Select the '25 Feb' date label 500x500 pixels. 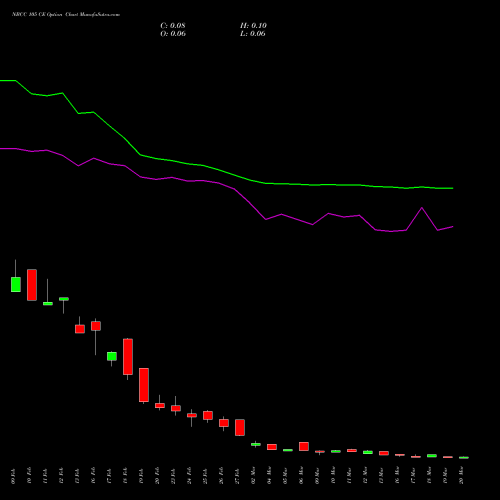[205, 476]
